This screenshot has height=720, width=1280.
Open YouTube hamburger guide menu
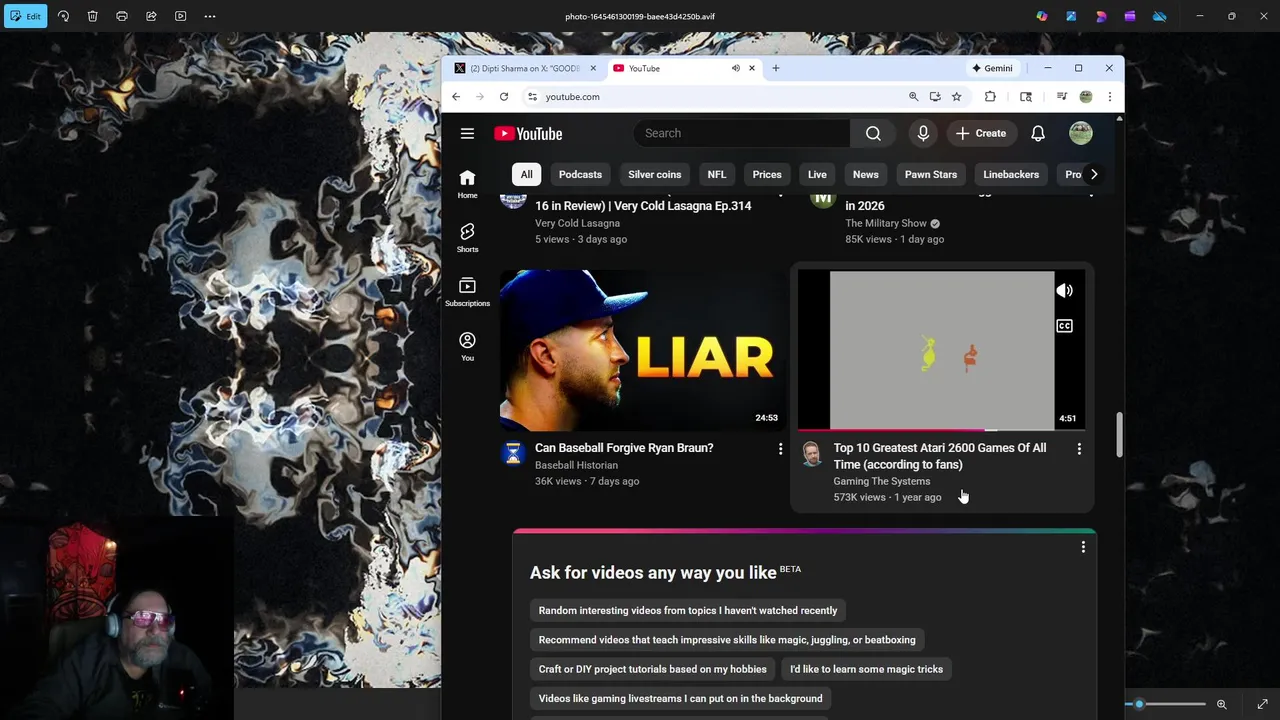(x=467, y=133)
